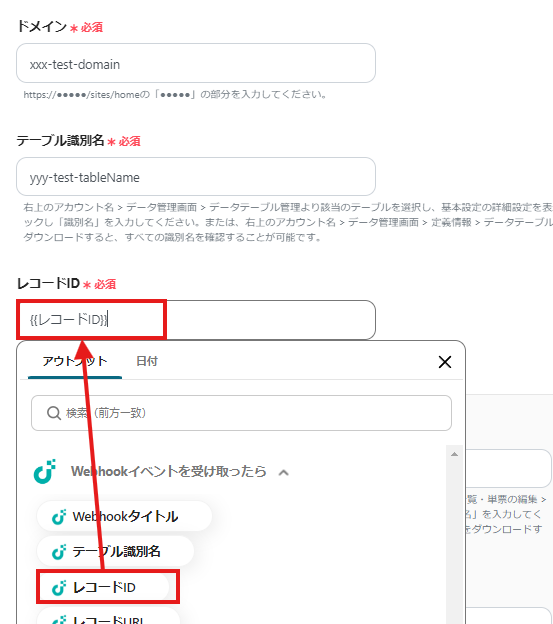Select the レコードURL output chip

[108, 616]
